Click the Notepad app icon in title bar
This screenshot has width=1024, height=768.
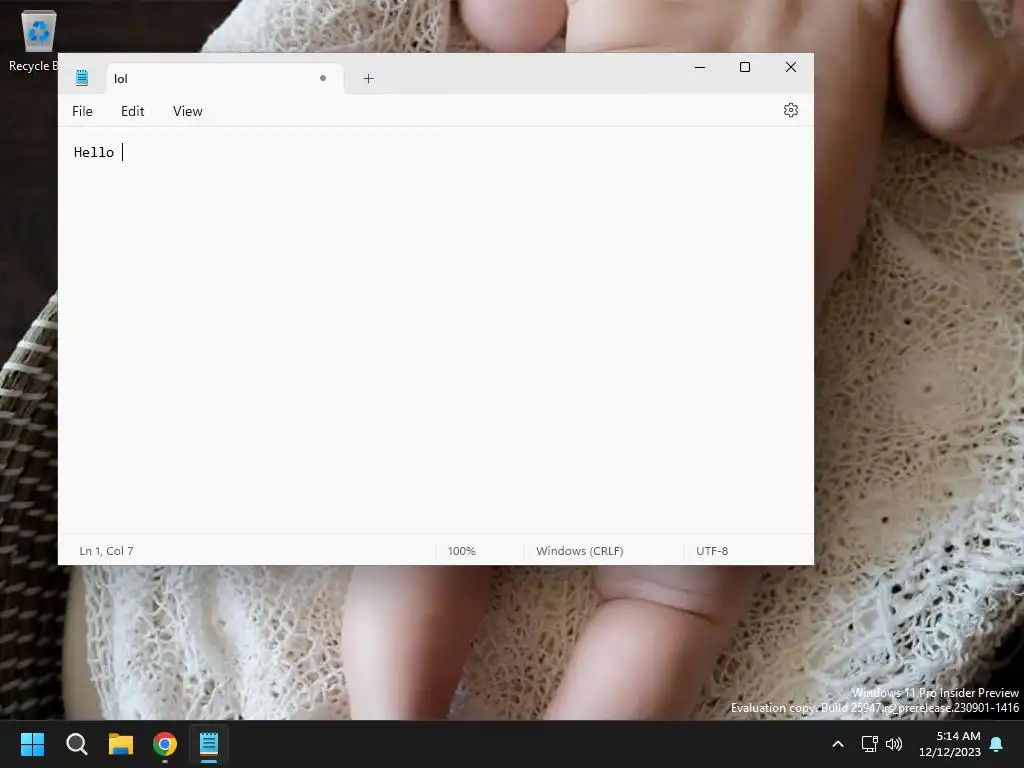pos(82,78)
